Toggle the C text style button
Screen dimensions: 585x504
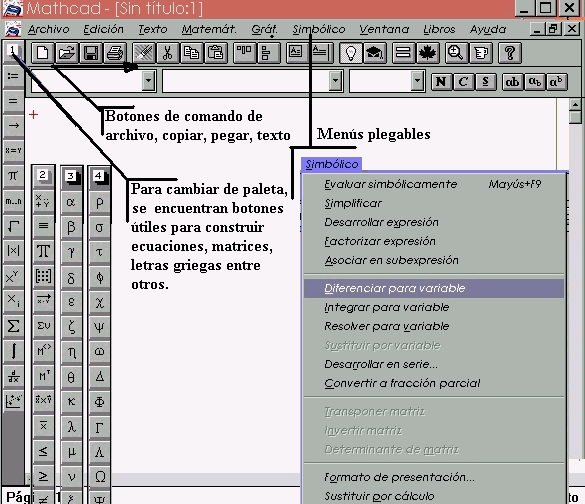click(463, 82)
